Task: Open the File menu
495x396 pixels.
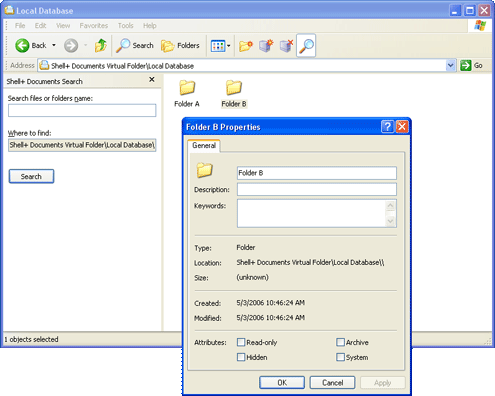Action: 20,26
